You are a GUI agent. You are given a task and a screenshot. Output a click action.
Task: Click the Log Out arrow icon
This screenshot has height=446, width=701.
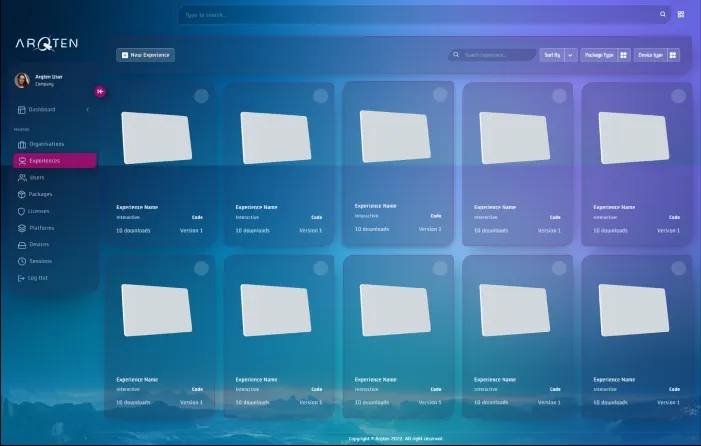[21, 278]
